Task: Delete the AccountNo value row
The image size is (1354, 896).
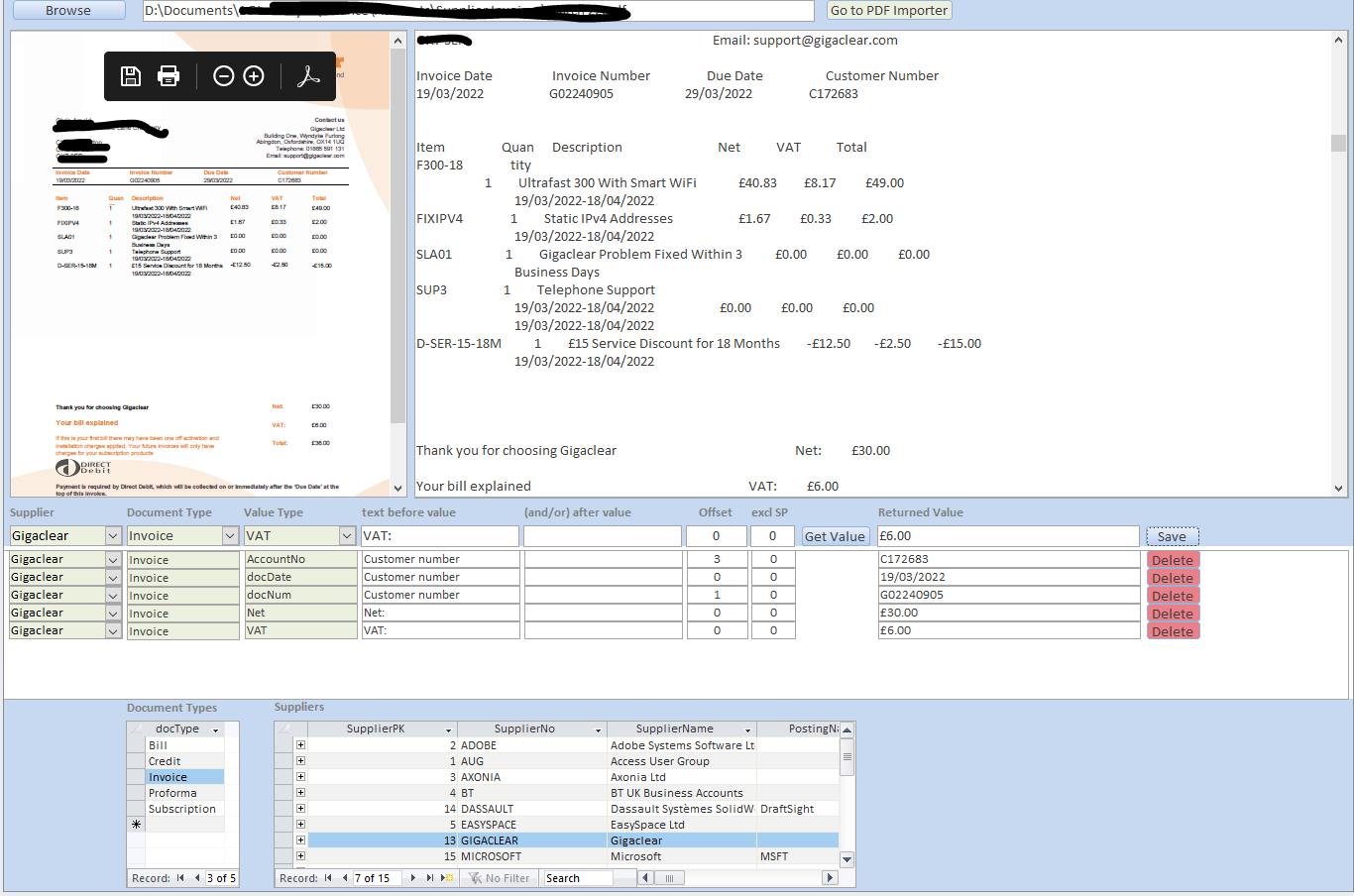Action: pyautogui.click(x=1173, y=560)
